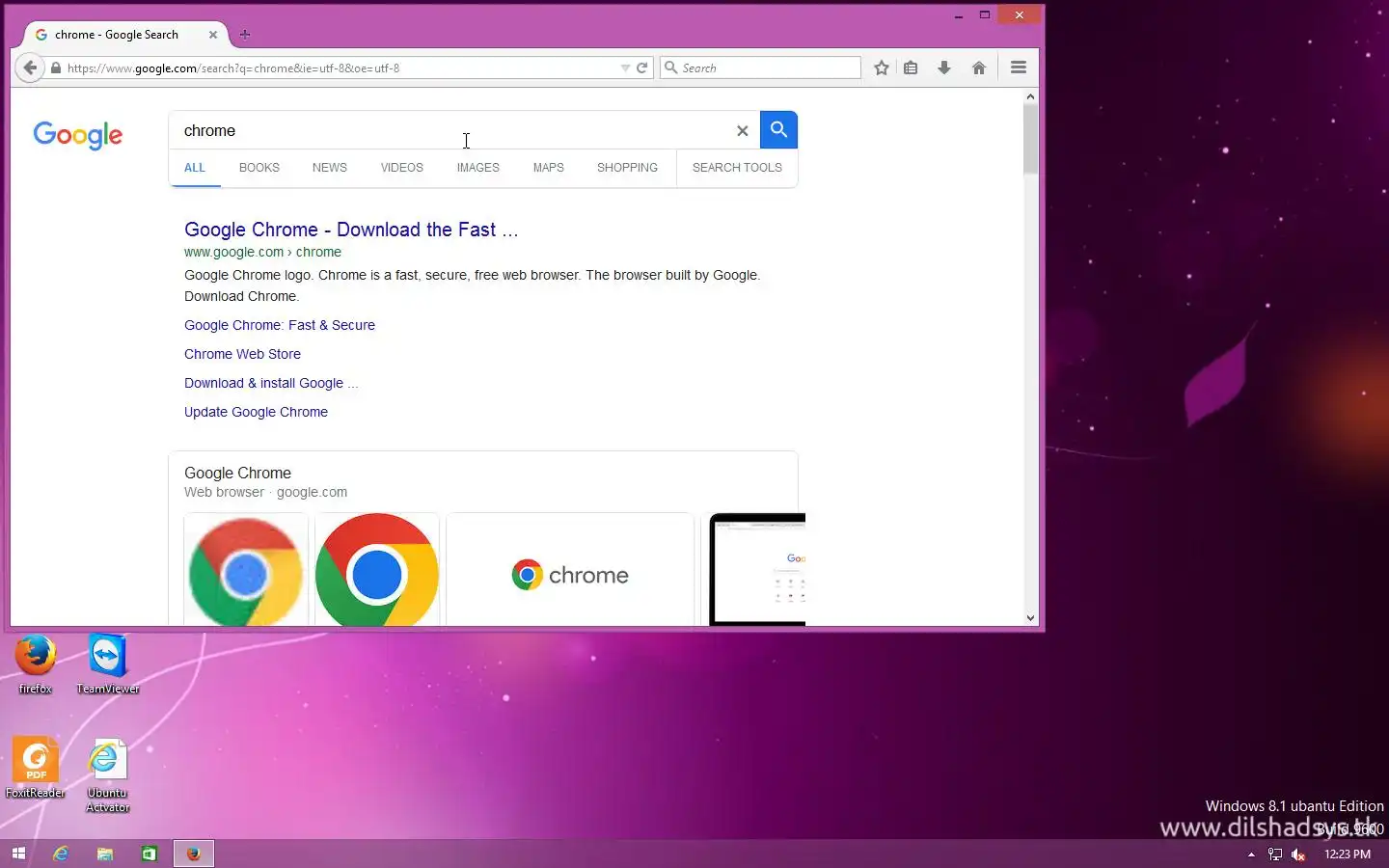Click the padlock site identity icon

(x=56, y=68)
